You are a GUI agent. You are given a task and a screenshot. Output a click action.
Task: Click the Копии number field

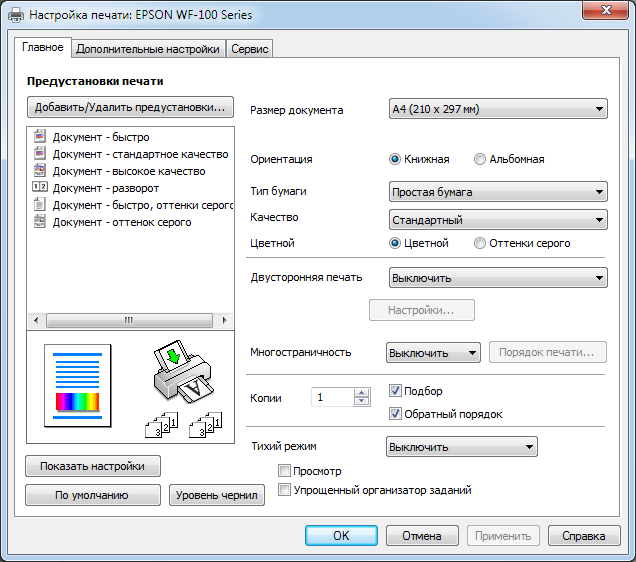click(333, 397)
